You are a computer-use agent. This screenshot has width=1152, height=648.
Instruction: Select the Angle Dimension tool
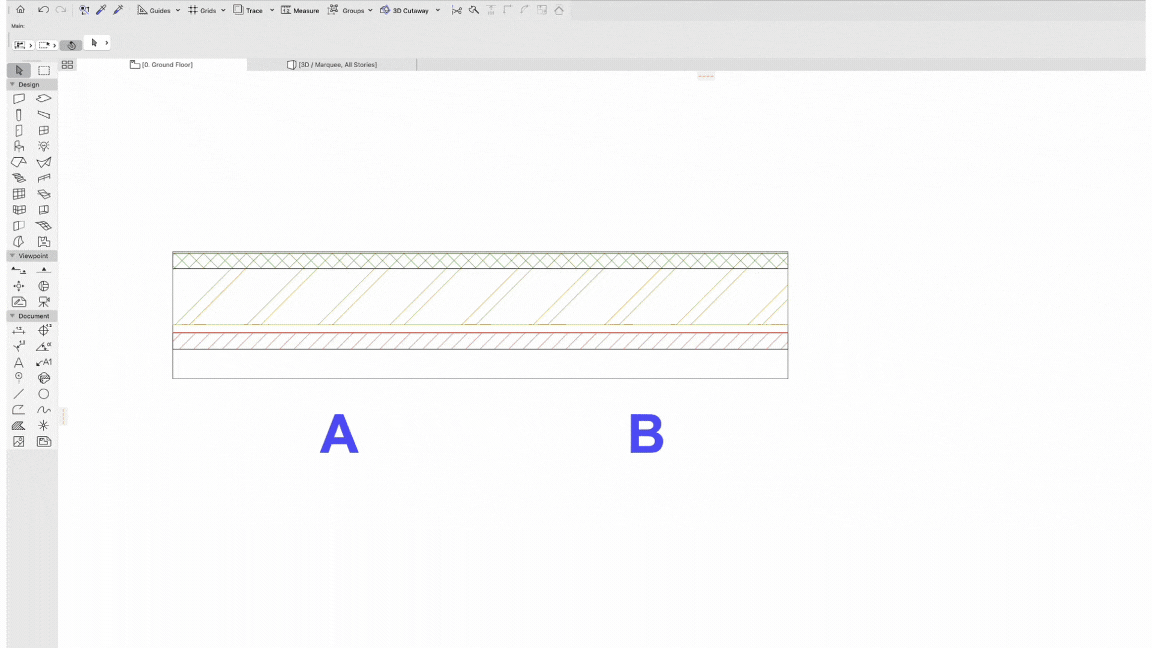[x=44, y=346]
